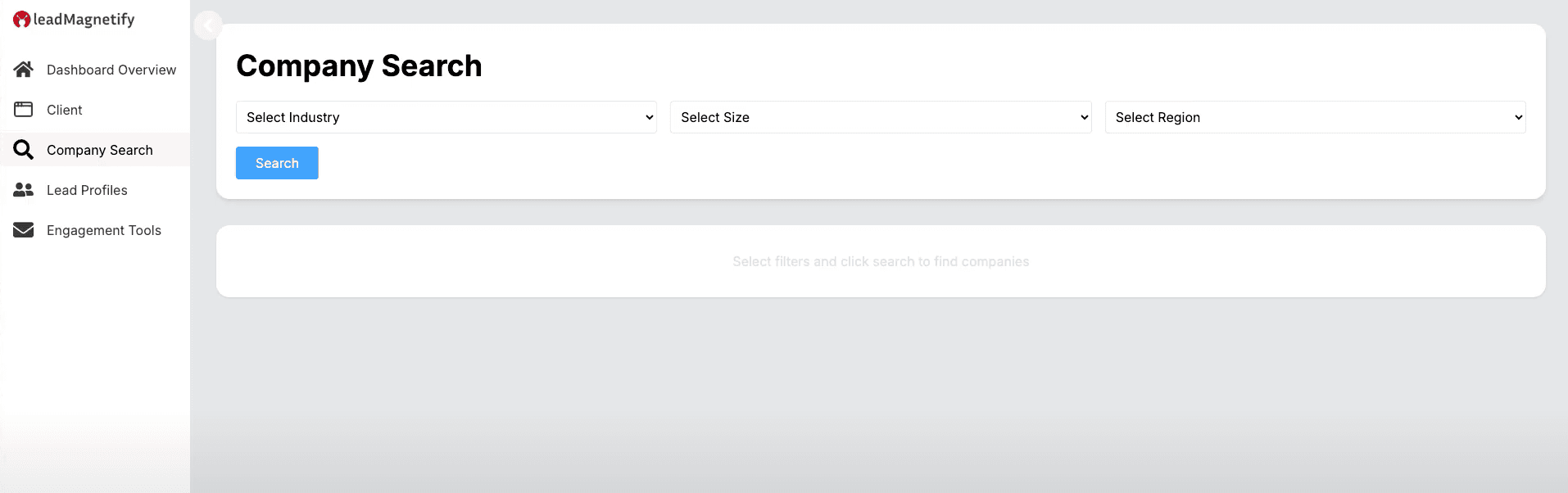Click the people icon for Lead Profiles
The height and width of the screenshot is (493, 1568).
tap(23, 190)
